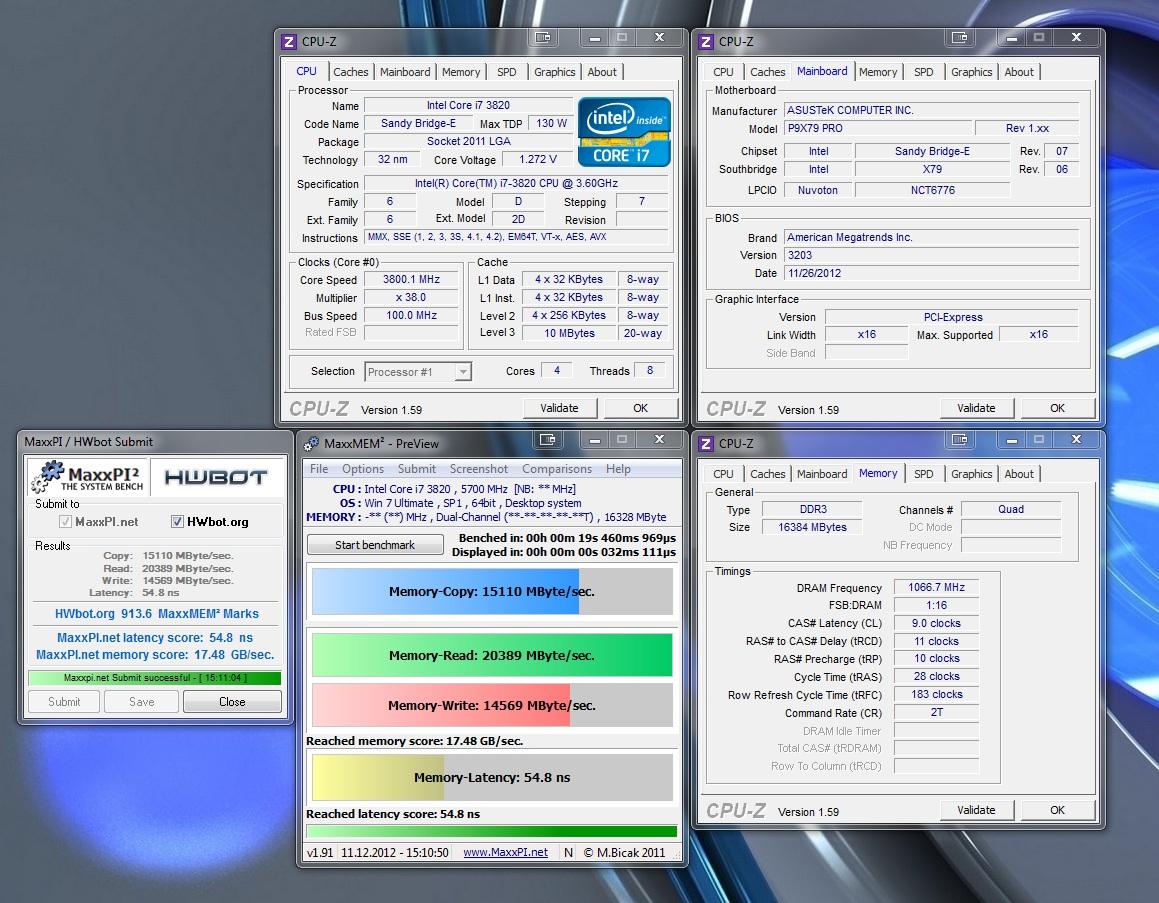Click the extra toolbar icon in MaxxMEM title bar
This screenshot has height=903, width=1159.
pyautogui.click(x=547, y=440)
